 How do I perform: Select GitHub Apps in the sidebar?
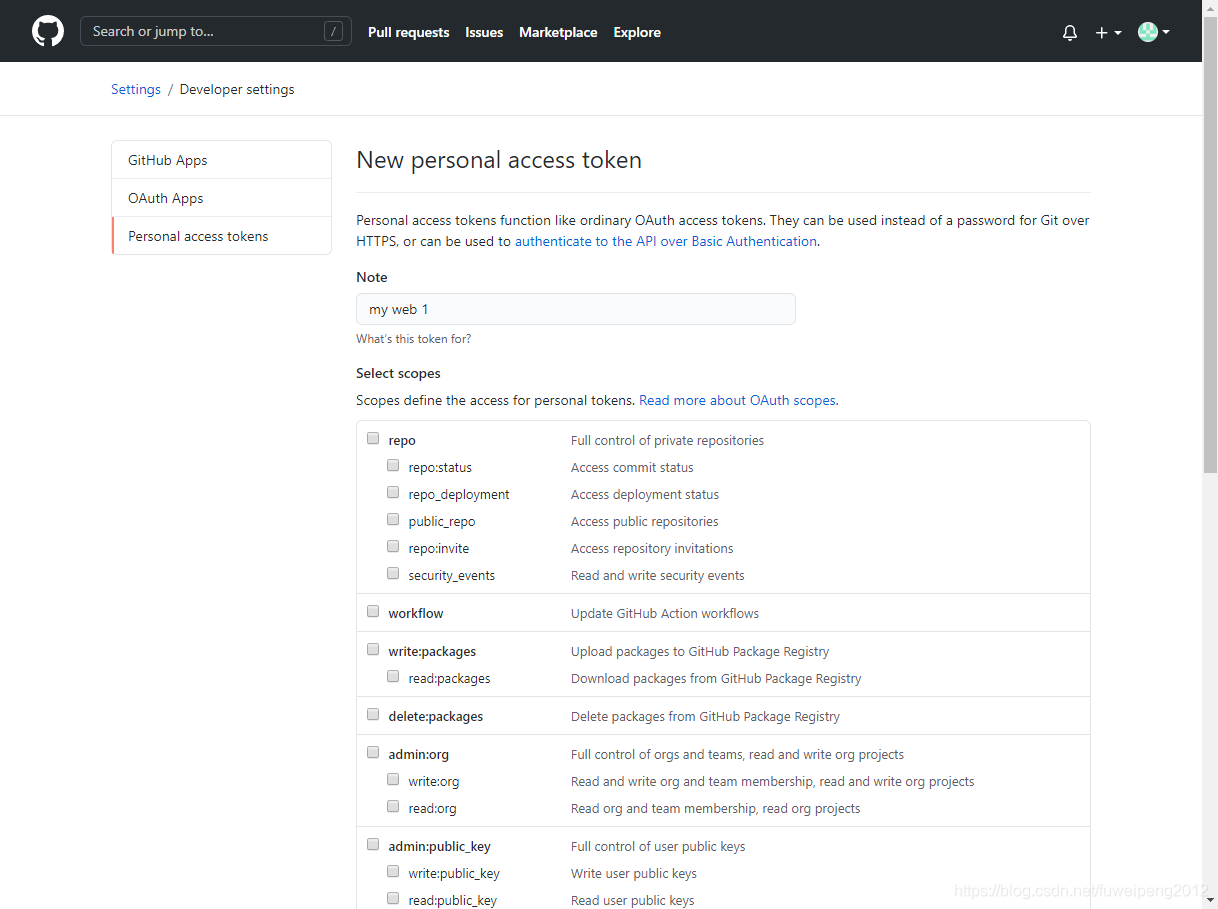(x=168, y=160)
